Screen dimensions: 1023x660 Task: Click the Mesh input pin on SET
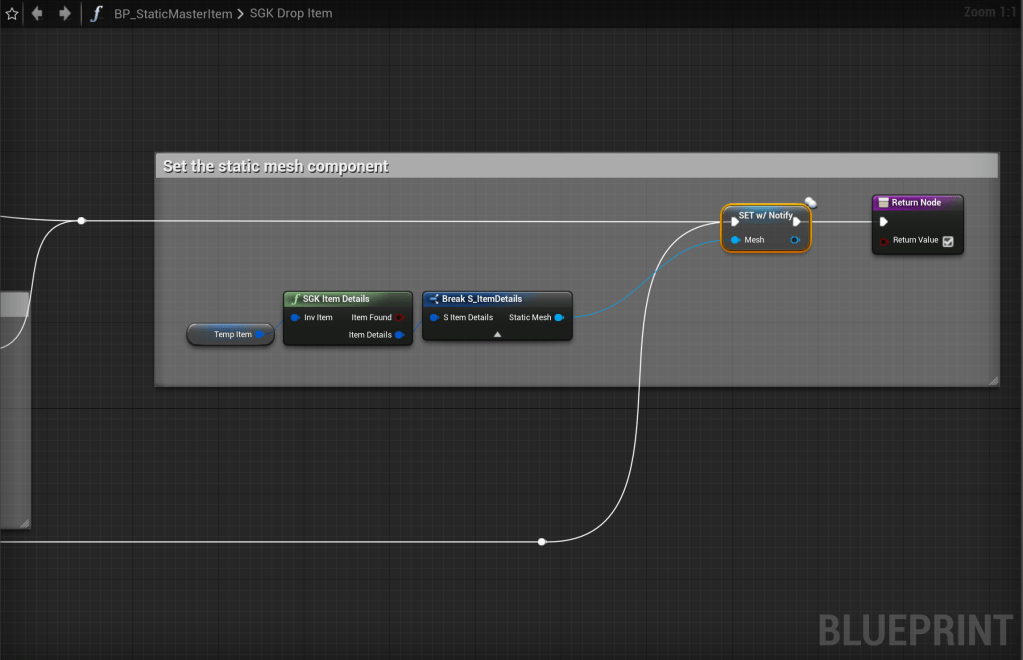tap(735, 240)
